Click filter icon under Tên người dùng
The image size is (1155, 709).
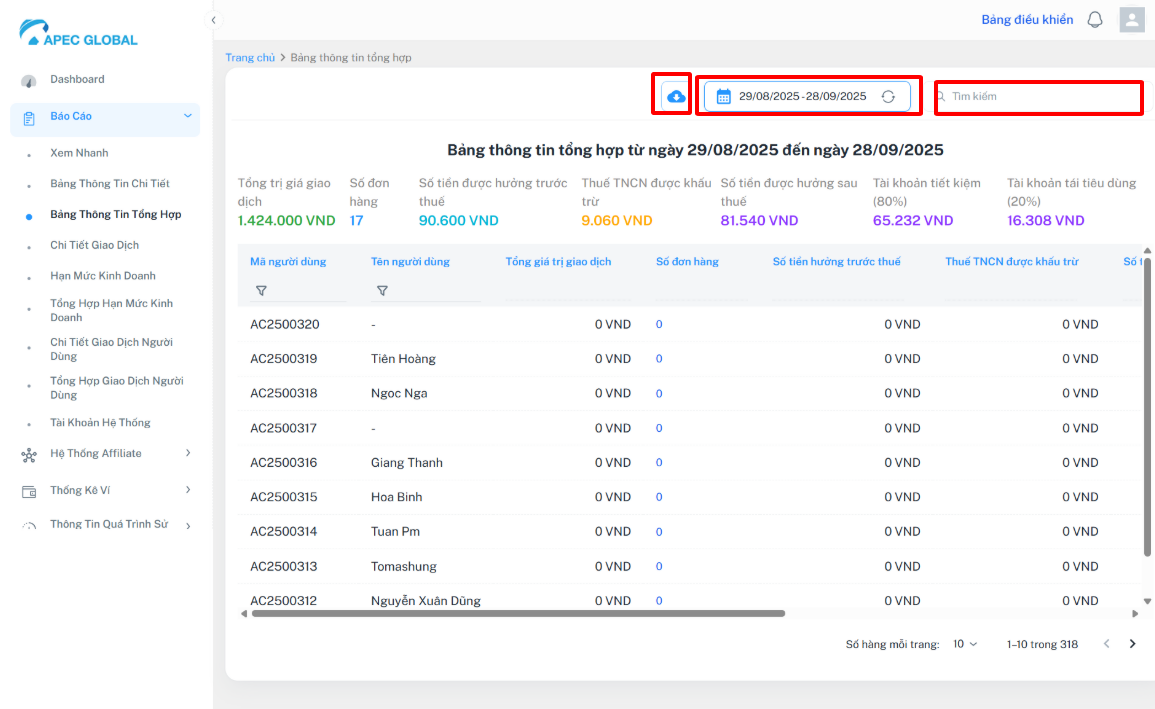pyautogui.click(x=382, y=291)
